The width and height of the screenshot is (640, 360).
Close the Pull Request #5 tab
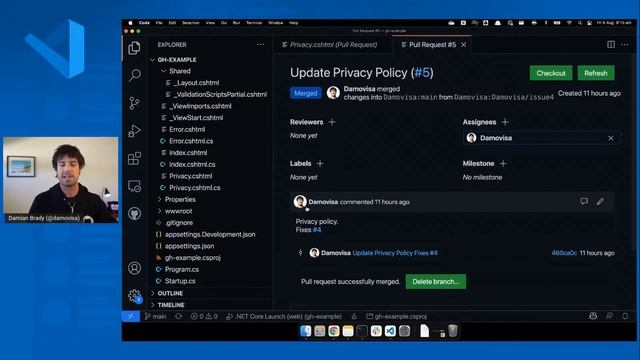click(x=464, y=45)
